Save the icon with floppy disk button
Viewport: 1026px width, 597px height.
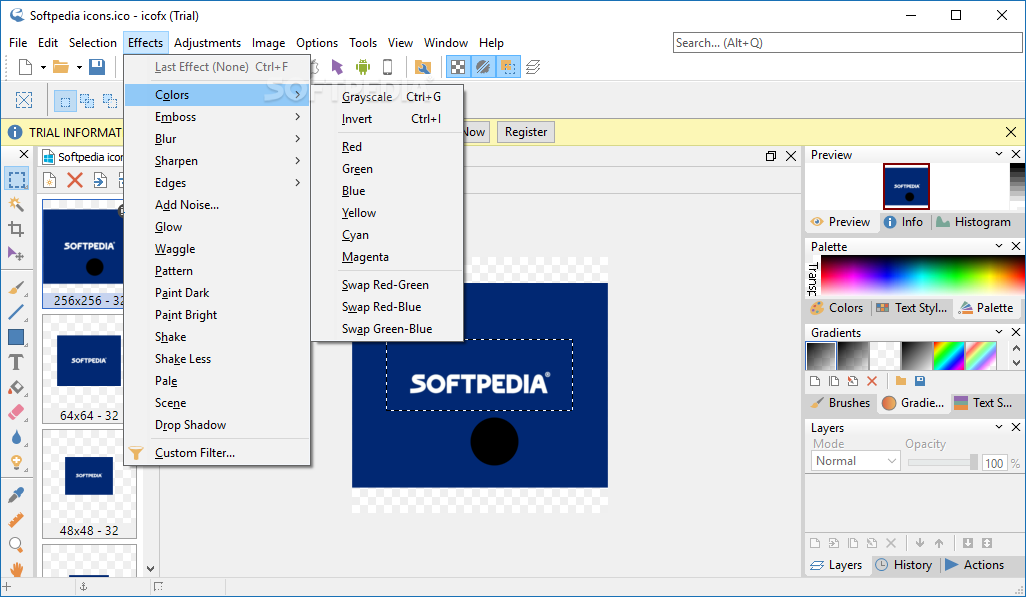pyautogui.click(x=97, y=67)
